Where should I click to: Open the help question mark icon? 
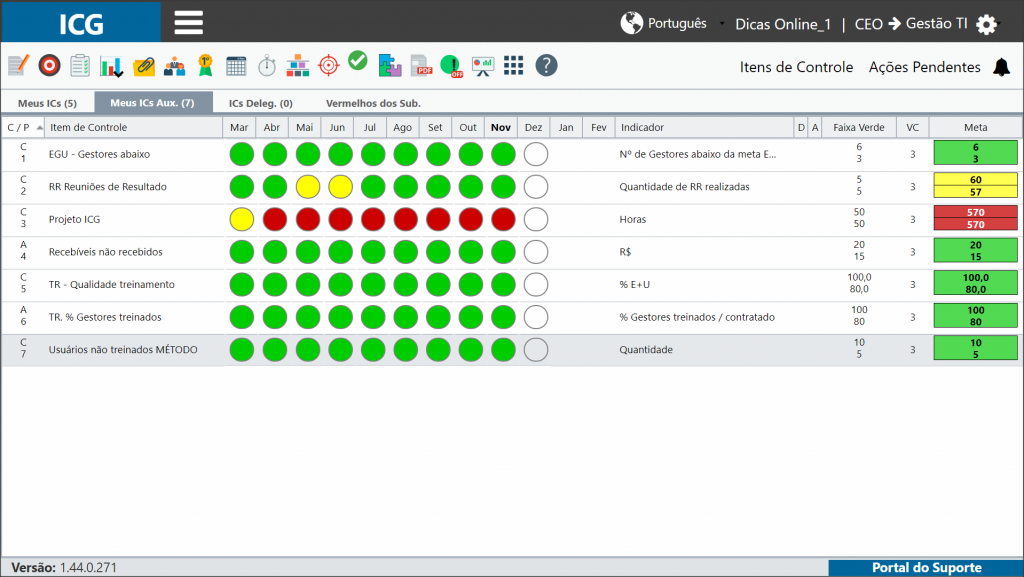click(x=546, y=65)
